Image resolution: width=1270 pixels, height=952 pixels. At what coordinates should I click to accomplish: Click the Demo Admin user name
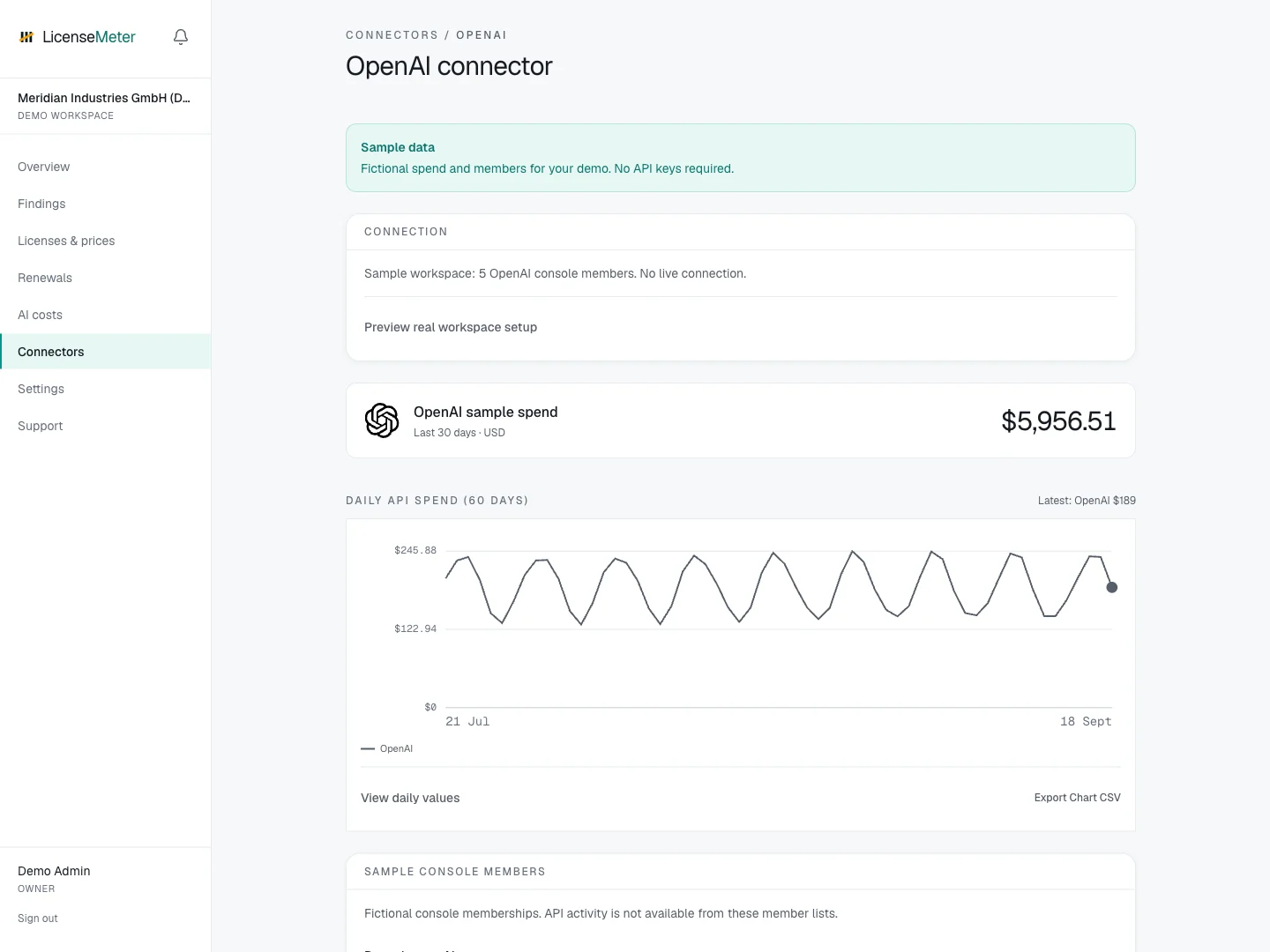pyautogui.click(x=54, y=871)
